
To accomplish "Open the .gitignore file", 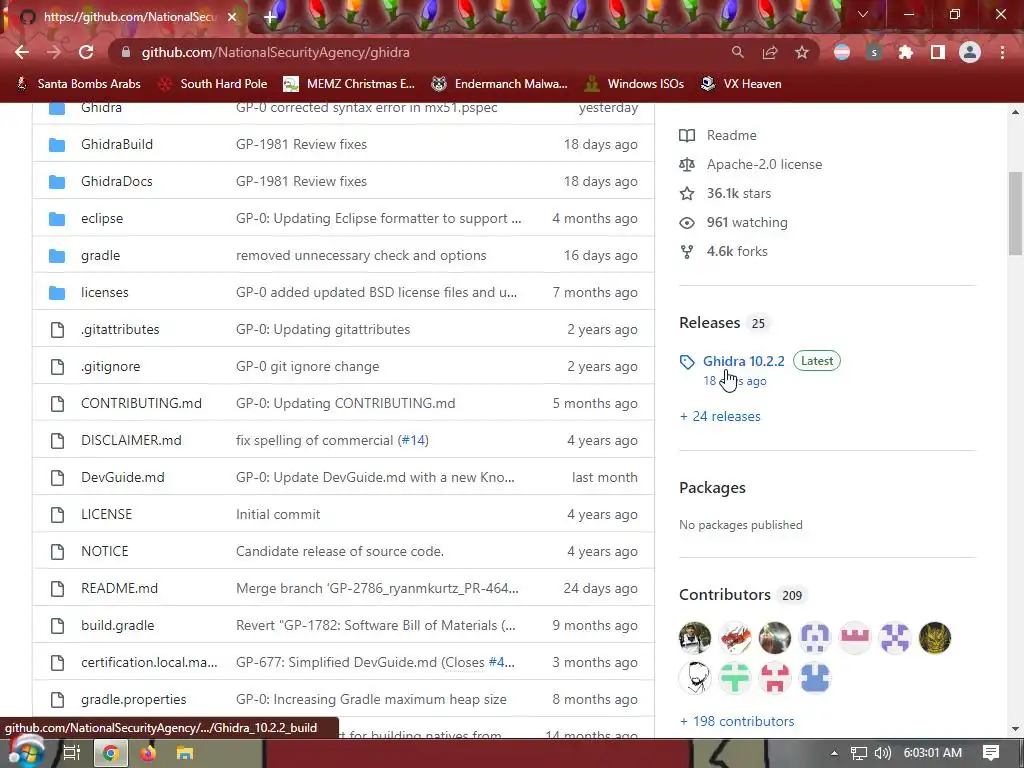I will (110, 366).
